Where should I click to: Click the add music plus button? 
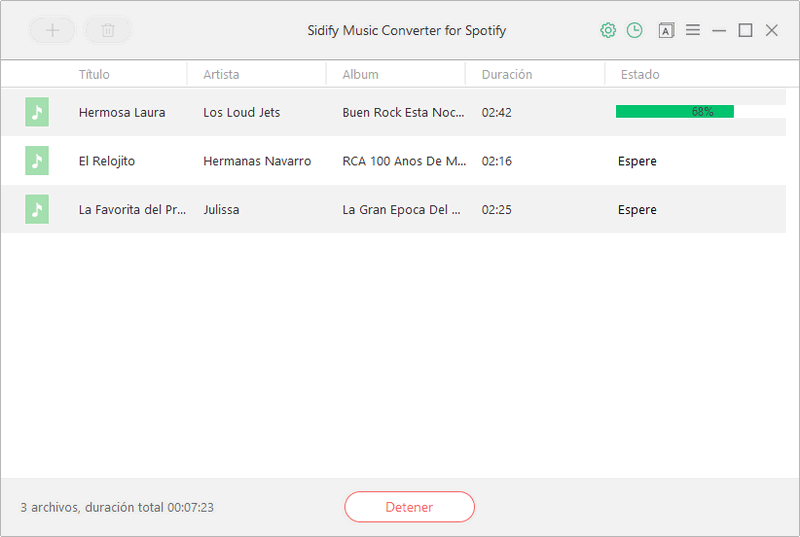click(x=52, y=30)
